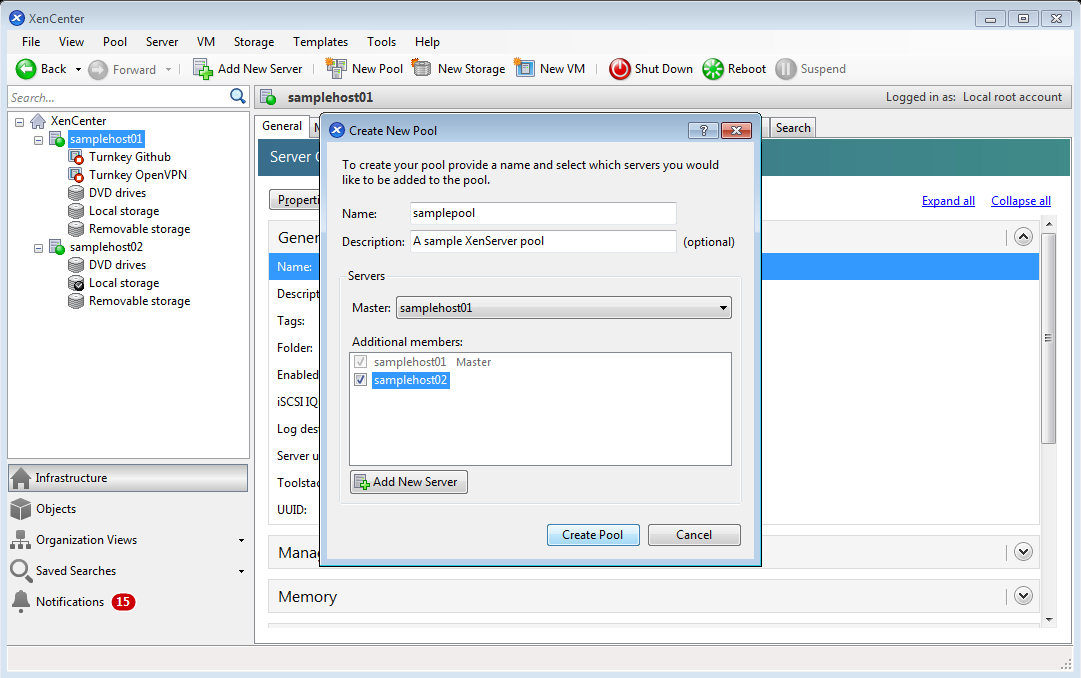1081x678 pixels.
Task: Click the Add New Server toolbar icon
Action: click(x=203, y=69)
